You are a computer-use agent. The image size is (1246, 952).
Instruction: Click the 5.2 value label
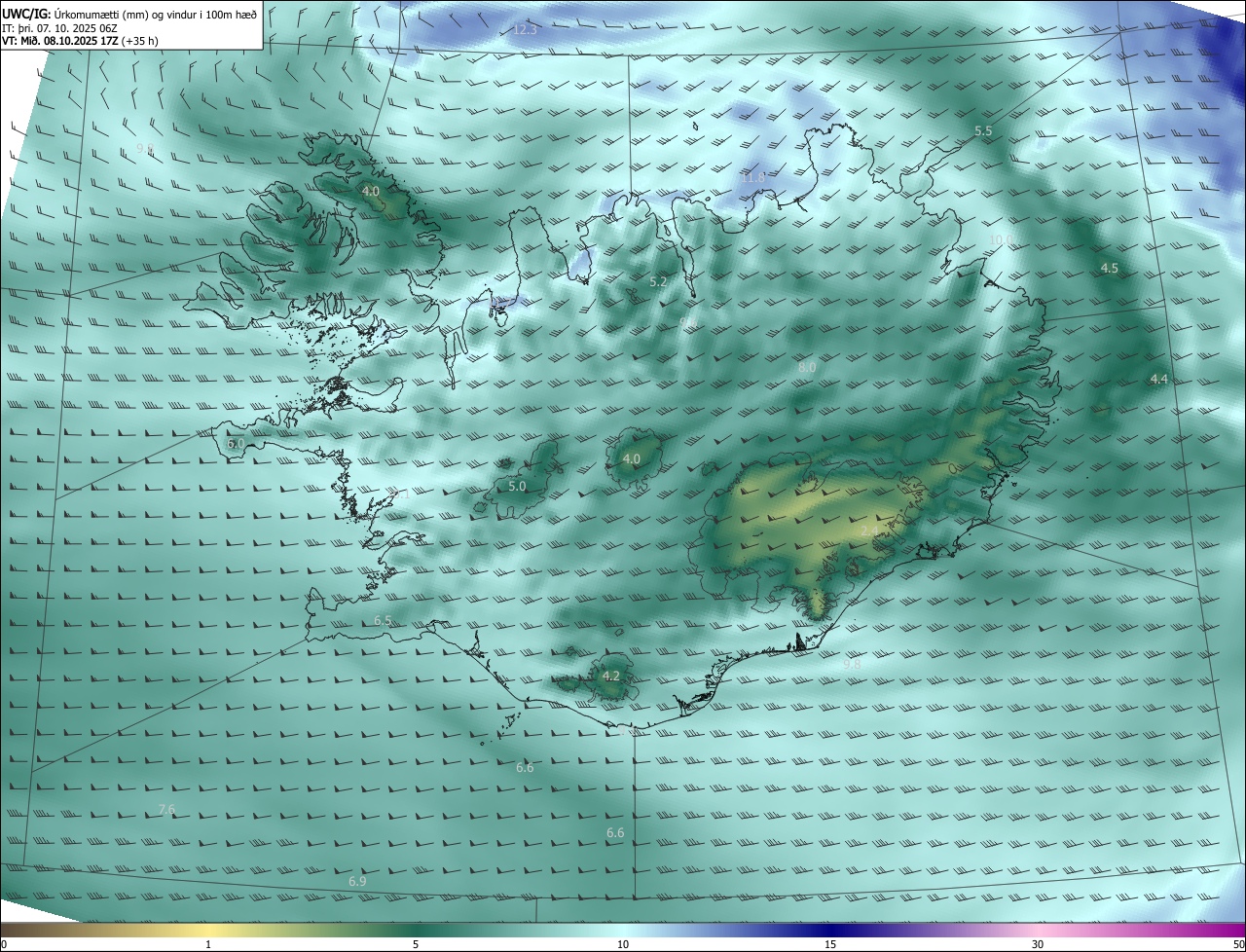click(x=658, y=282)
